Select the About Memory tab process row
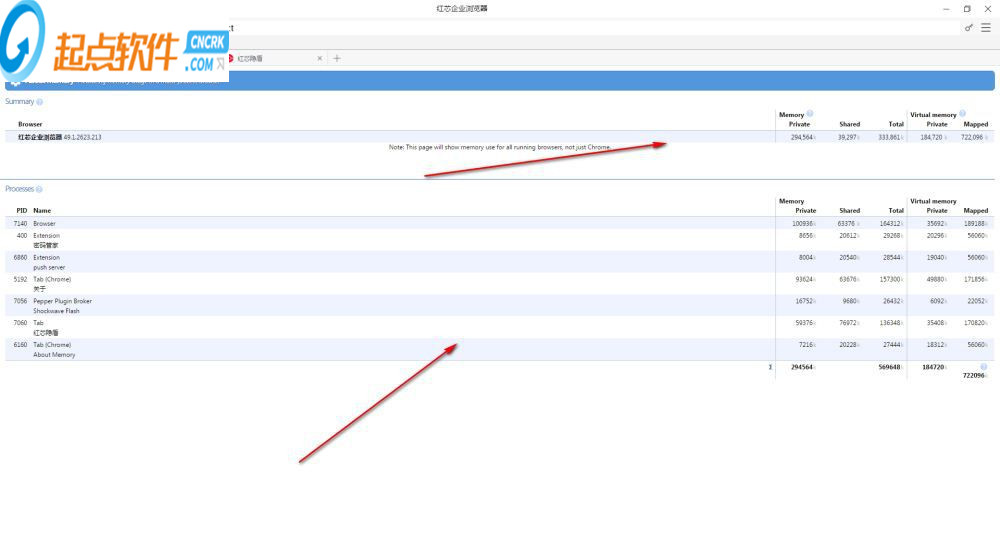This screenshot has height=541, width=1000. coord(499,349)
